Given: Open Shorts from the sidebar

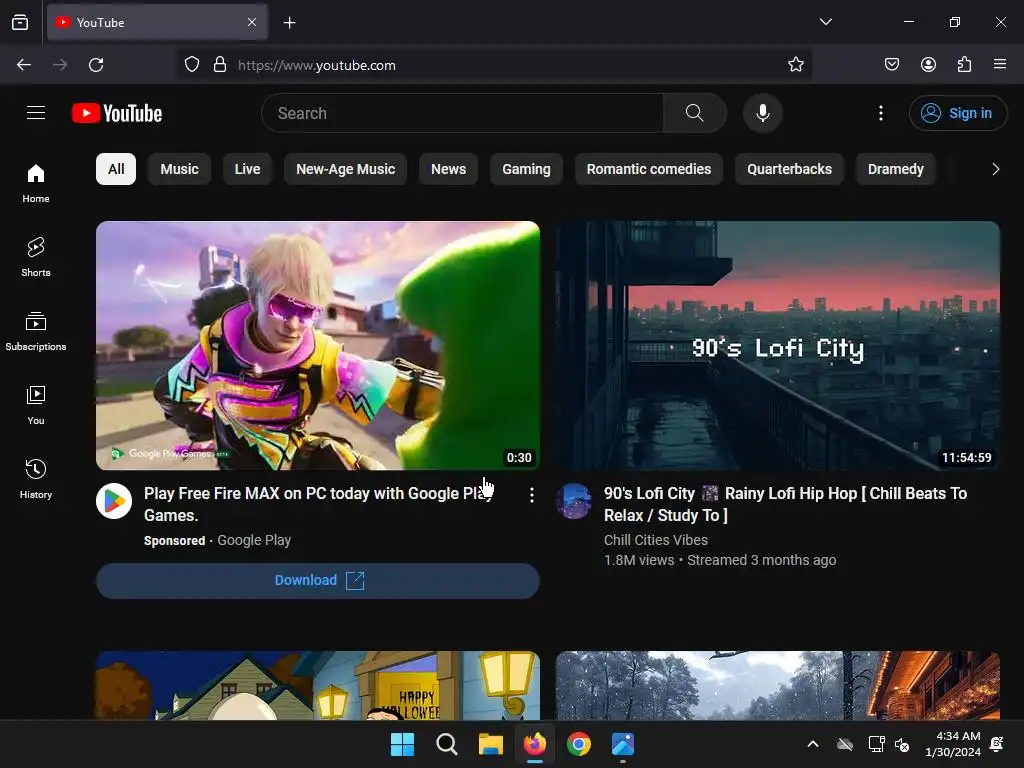Looking at the screenshot, I should click(36, 257).
